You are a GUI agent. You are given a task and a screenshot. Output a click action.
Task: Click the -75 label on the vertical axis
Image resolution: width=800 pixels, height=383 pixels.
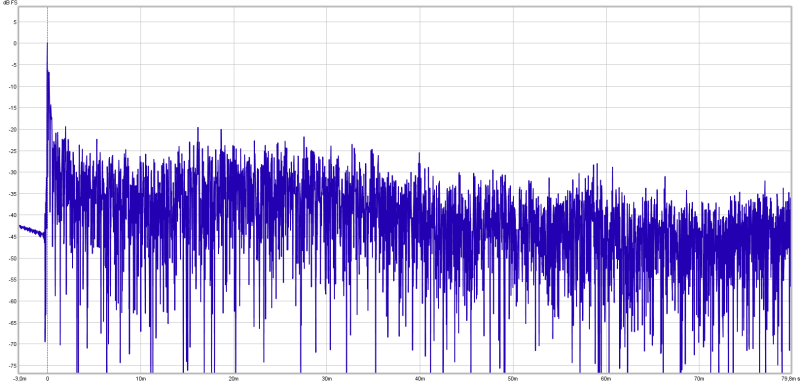click(13, 366)
